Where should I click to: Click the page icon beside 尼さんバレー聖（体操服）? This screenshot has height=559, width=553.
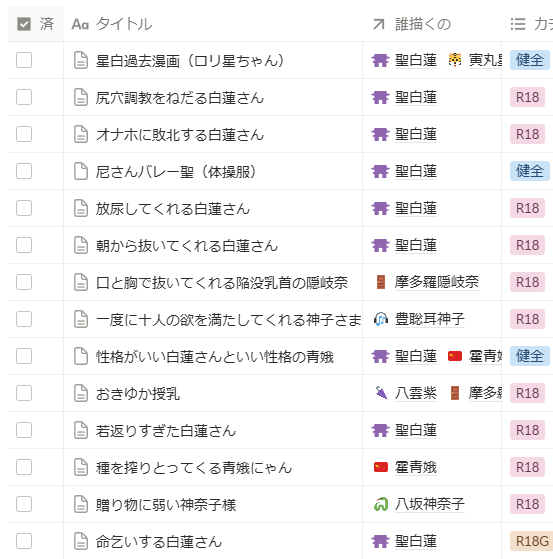pos(81,171)
